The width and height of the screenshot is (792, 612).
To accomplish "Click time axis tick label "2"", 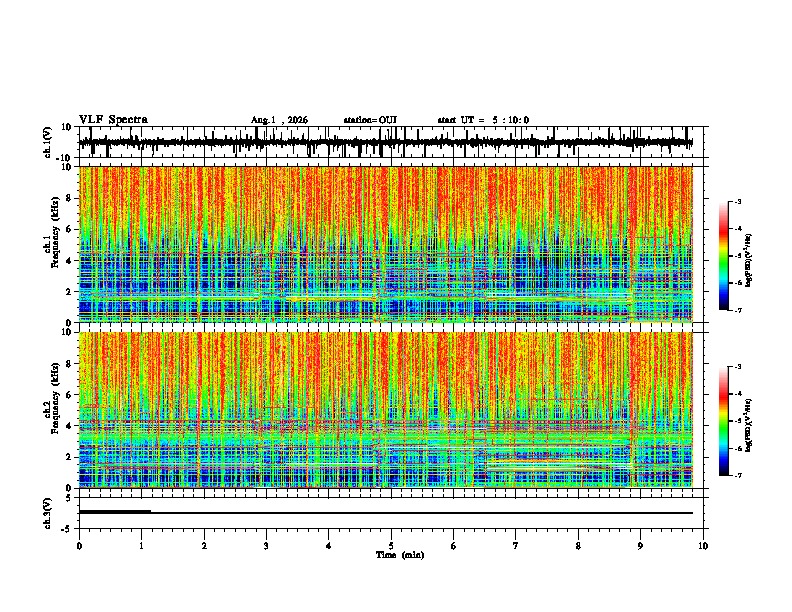I will (x=204, y=546).
